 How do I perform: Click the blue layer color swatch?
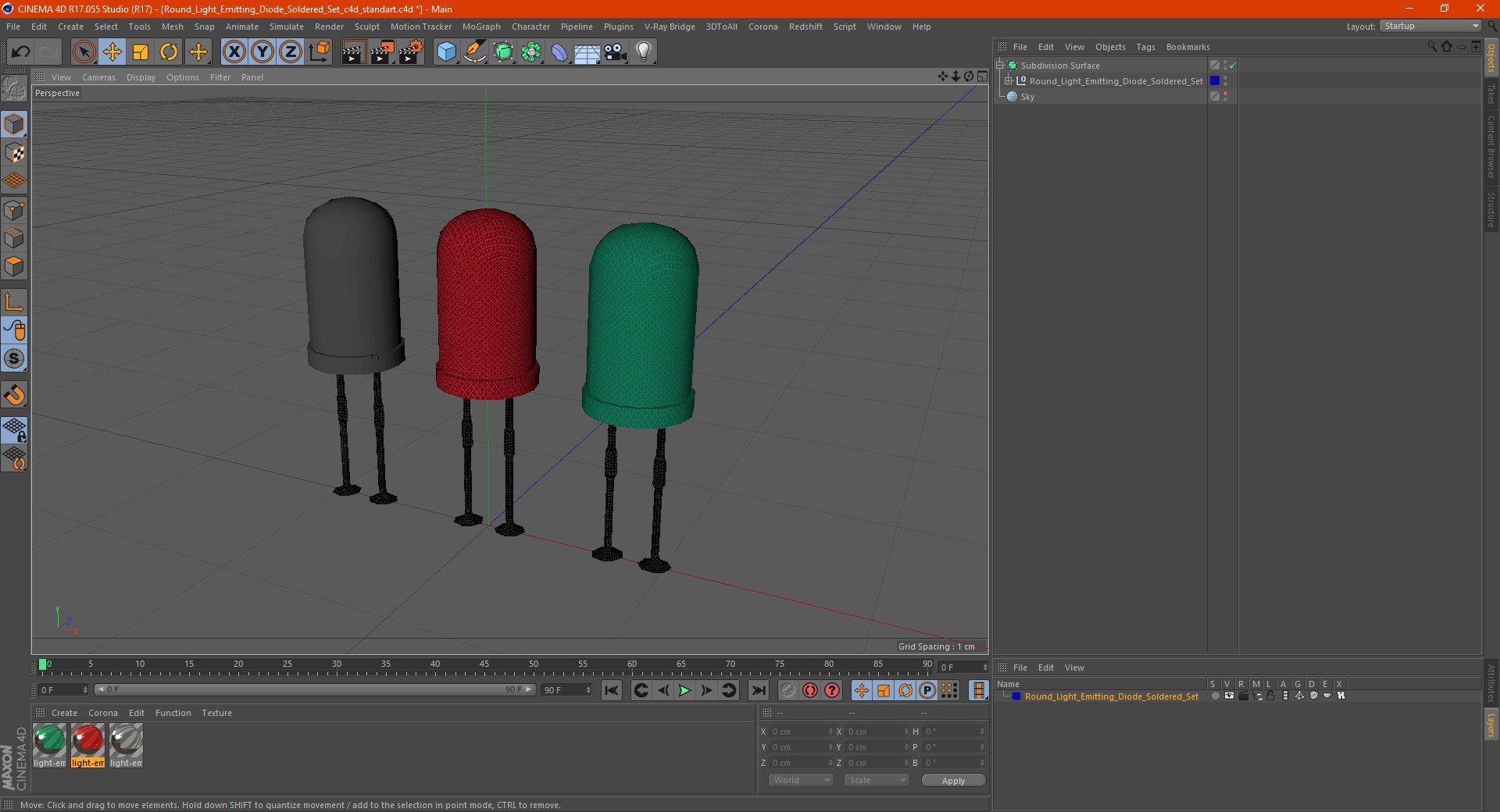(1215, 81)
